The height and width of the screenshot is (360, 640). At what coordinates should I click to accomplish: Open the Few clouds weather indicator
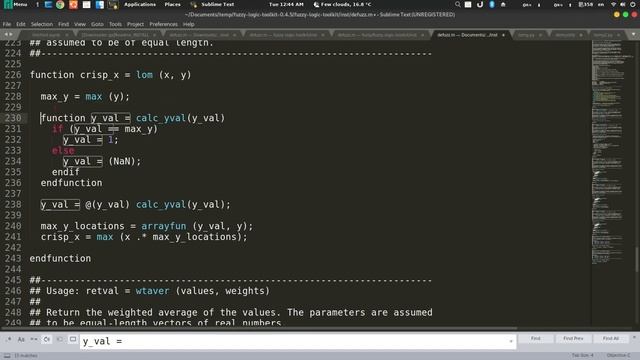(342, 4)
